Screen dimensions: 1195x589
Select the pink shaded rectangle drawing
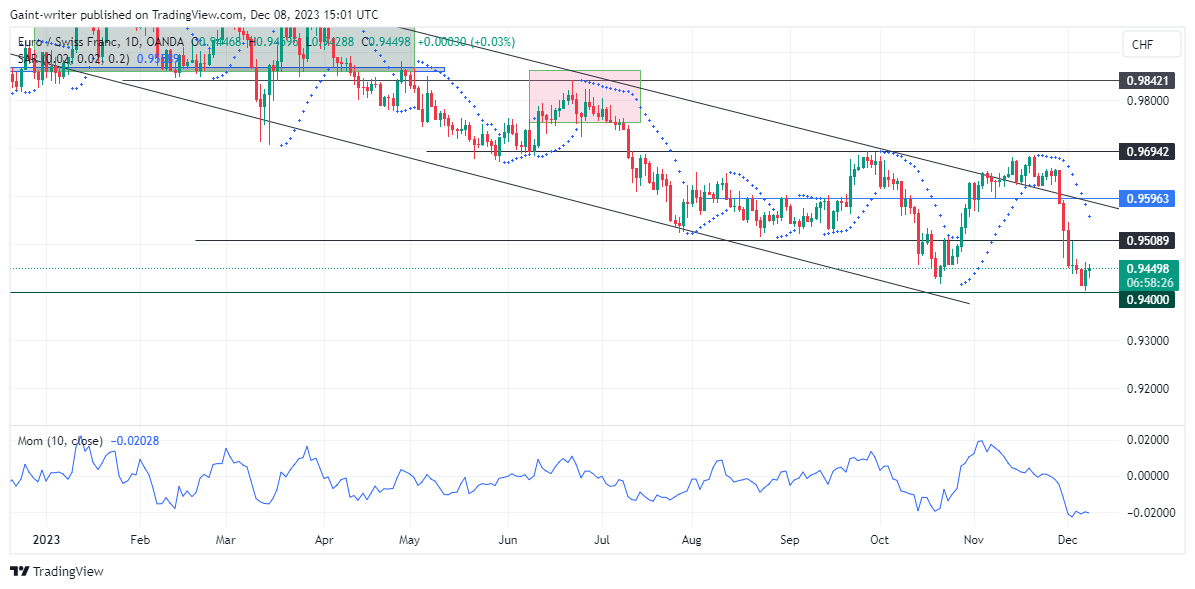[x=585, y=97]
